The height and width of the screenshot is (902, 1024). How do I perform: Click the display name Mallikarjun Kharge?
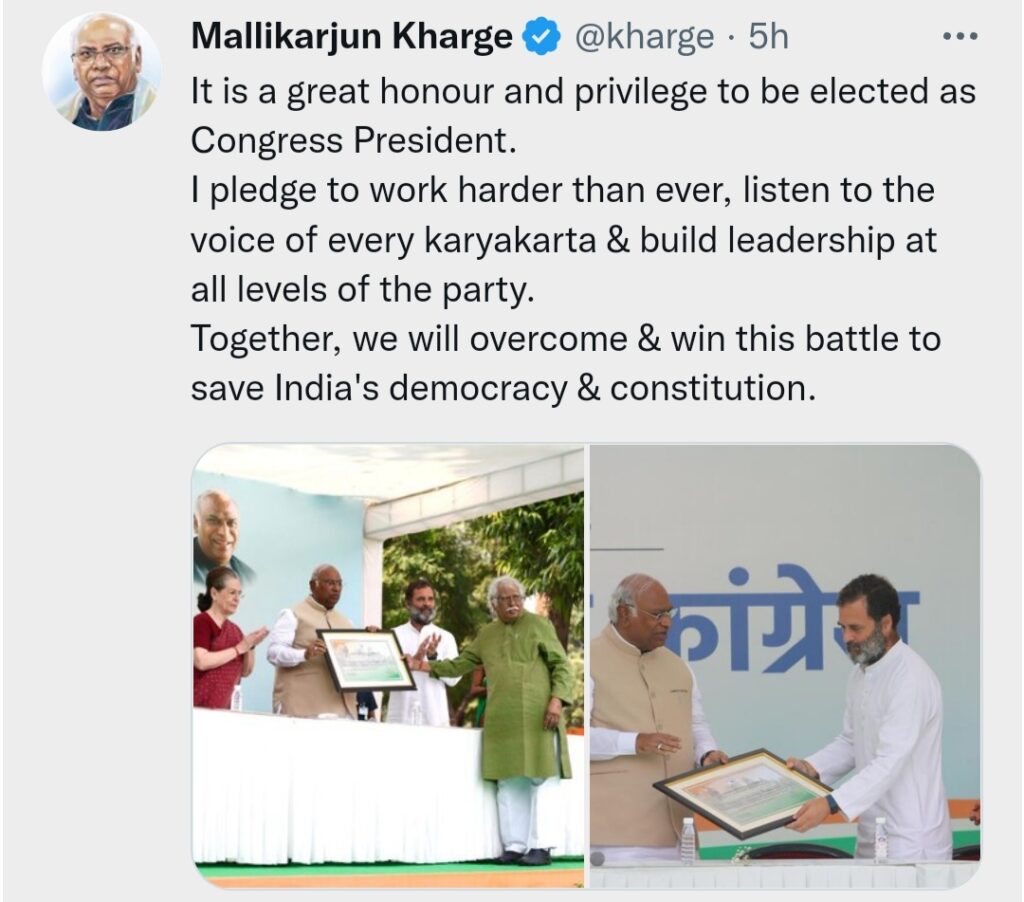pos(351,37)
